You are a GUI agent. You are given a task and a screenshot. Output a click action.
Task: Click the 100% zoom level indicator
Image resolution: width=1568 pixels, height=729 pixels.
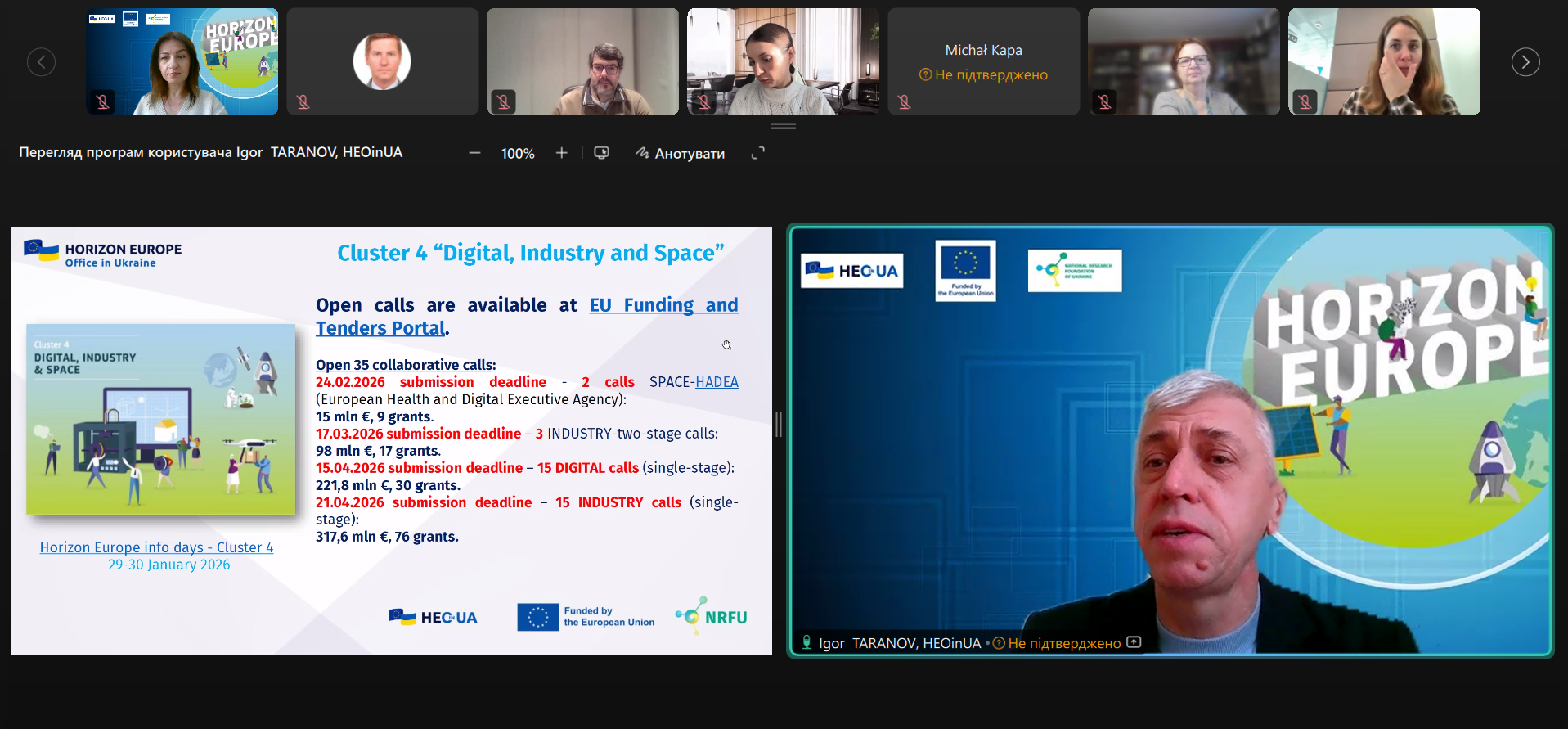(x=518, y=154)
